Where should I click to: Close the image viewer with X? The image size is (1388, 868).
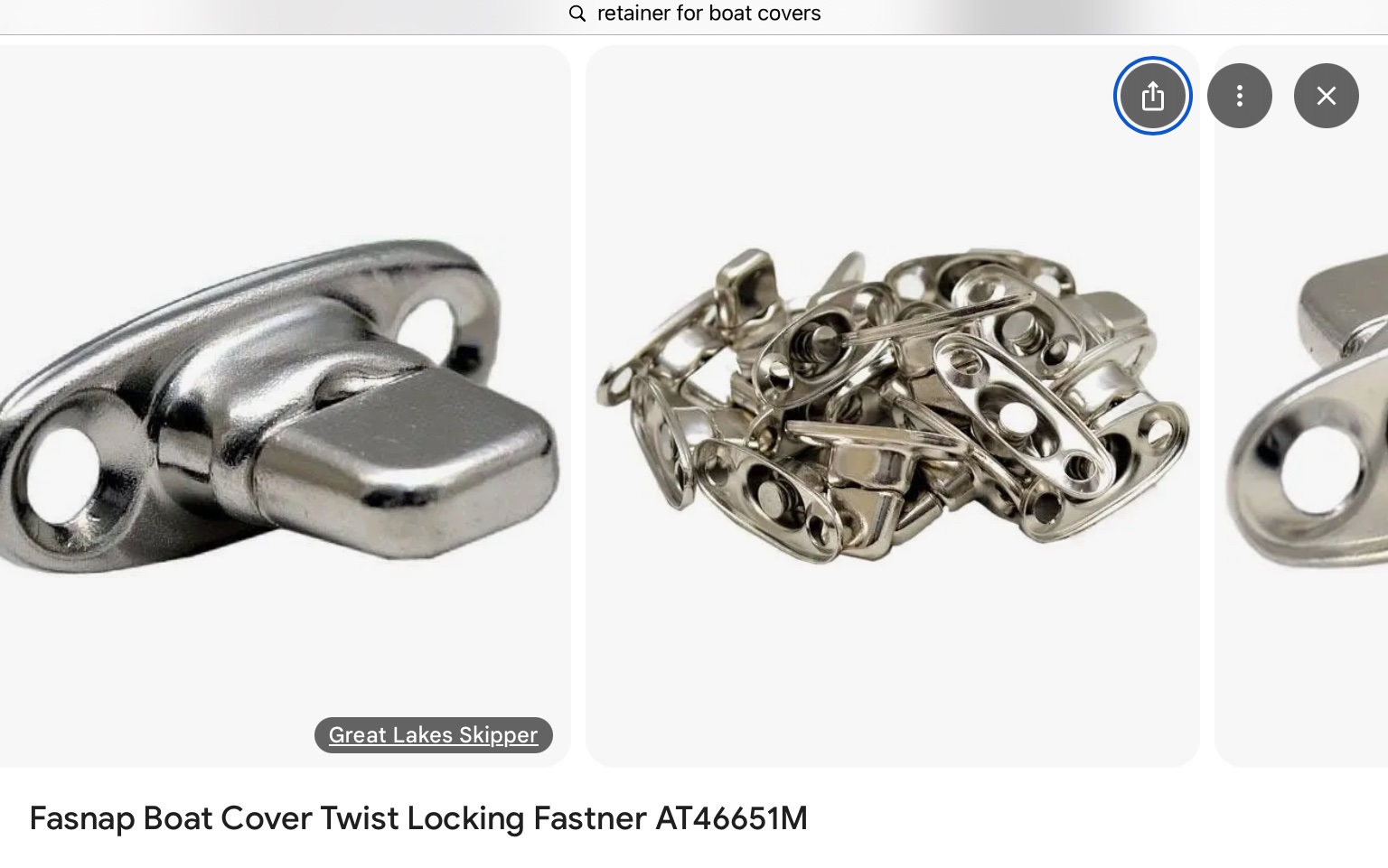click(1326, 96)
